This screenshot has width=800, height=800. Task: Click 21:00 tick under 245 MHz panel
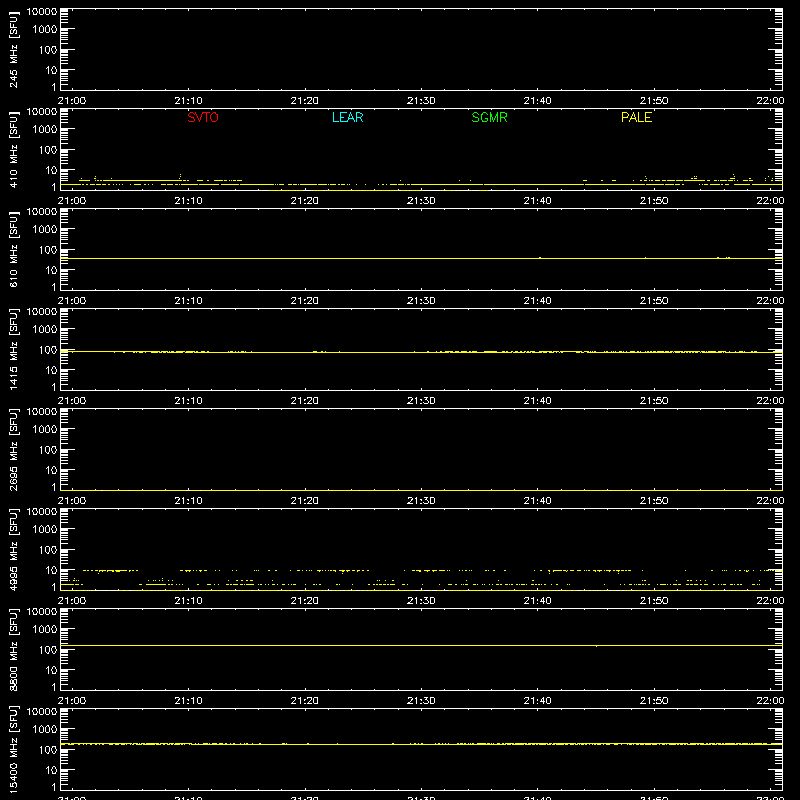point(72,101)
